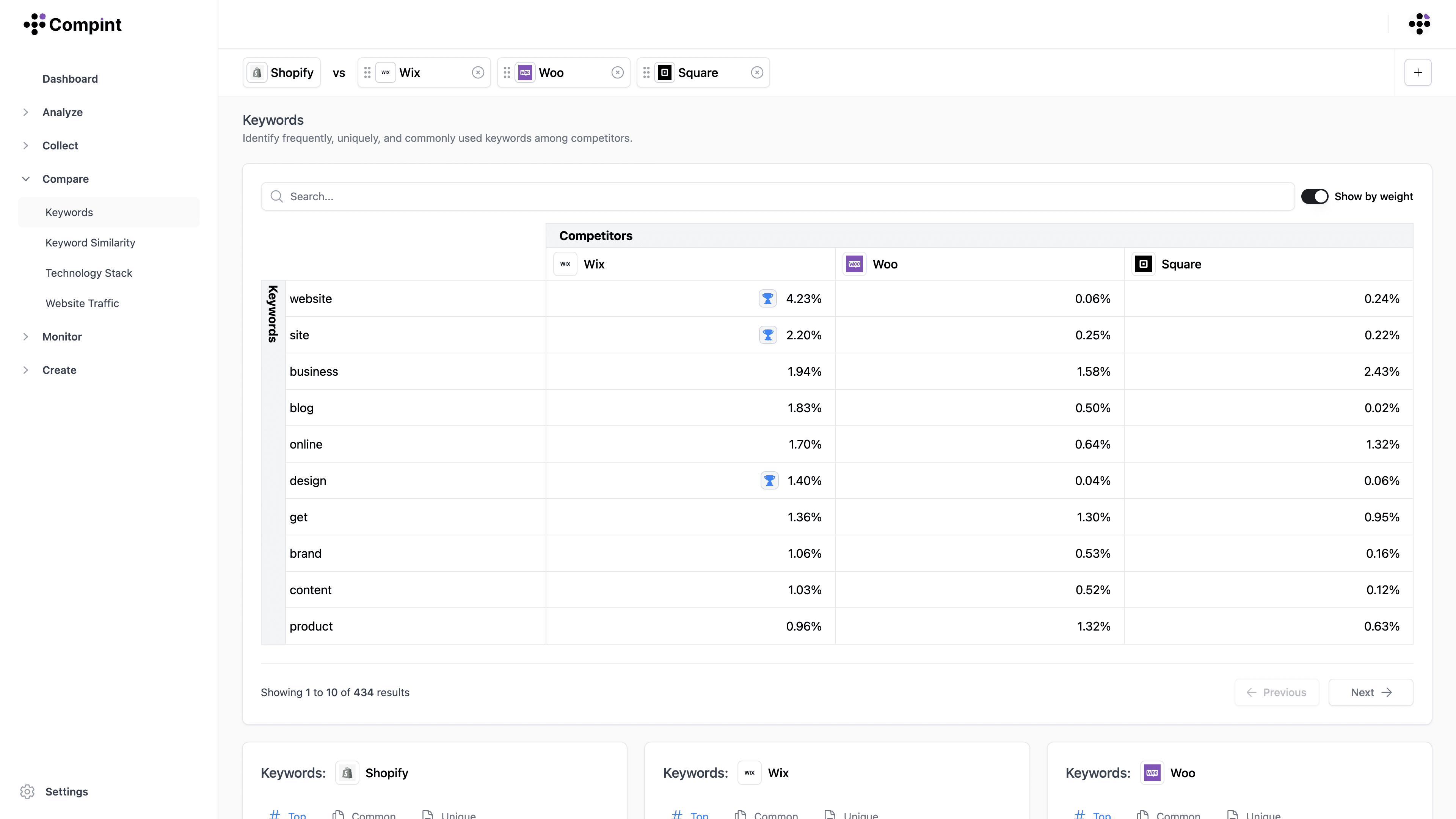Screen dimensions: 1456x819
Task: Select the Keyword Similarity menu item
Action: coord(90,242)
